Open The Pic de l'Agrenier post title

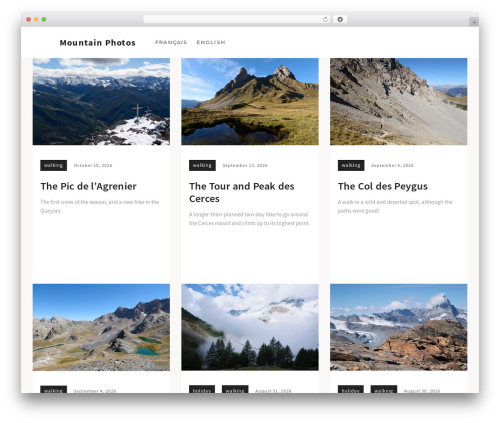(88, 186)
